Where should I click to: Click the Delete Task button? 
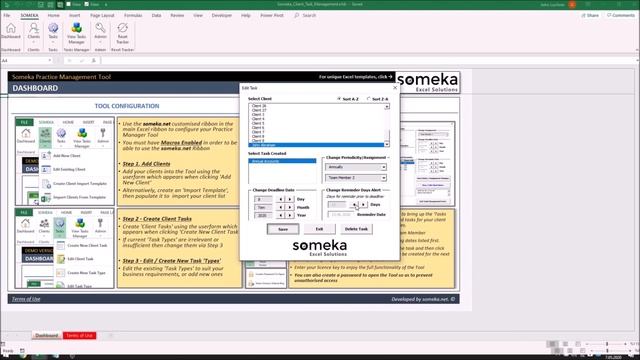356,229
